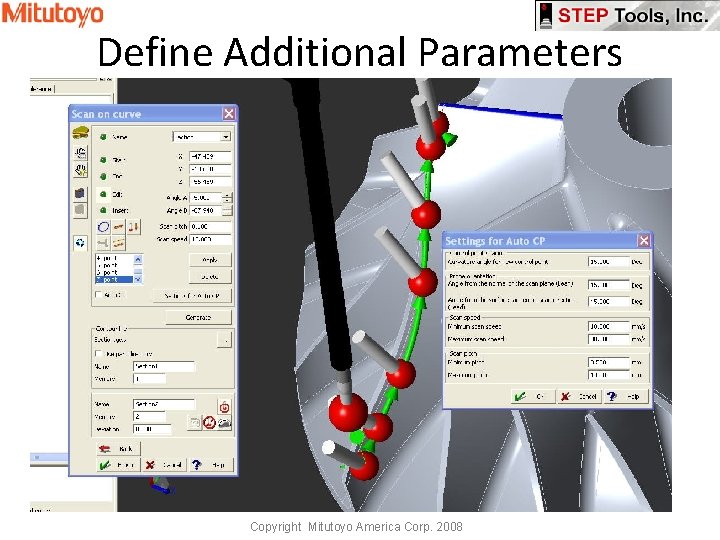Click the grayed calendar icon left of the red circle
720x540 pixels.
pyautogui.click(x=195, y=422)
